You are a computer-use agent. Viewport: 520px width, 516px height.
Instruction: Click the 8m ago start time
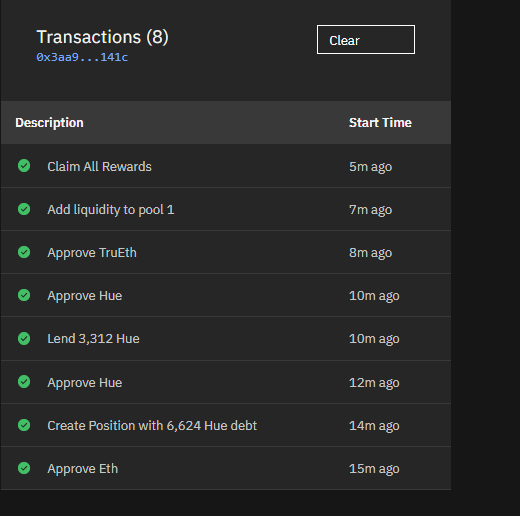pyautogui.click(x=370, y=253)
